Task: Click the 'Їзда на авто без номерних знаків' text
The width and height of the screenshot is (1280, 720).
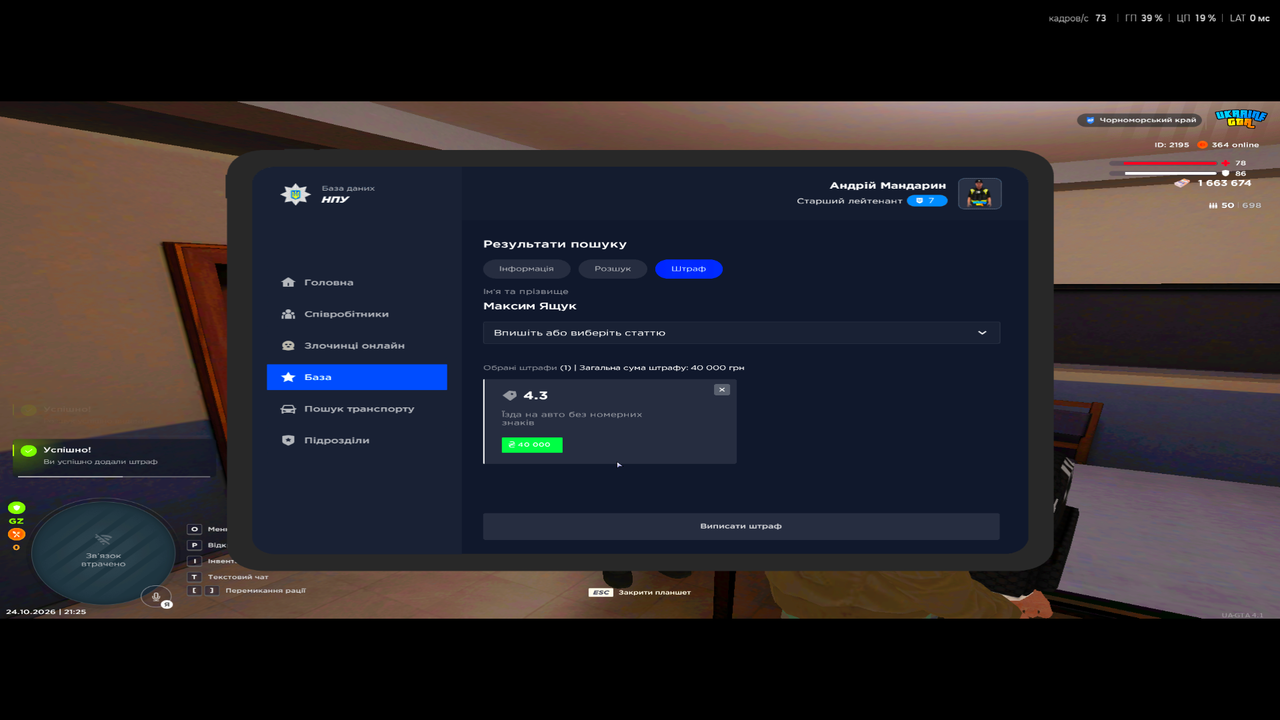Action: tap(572, 418)
